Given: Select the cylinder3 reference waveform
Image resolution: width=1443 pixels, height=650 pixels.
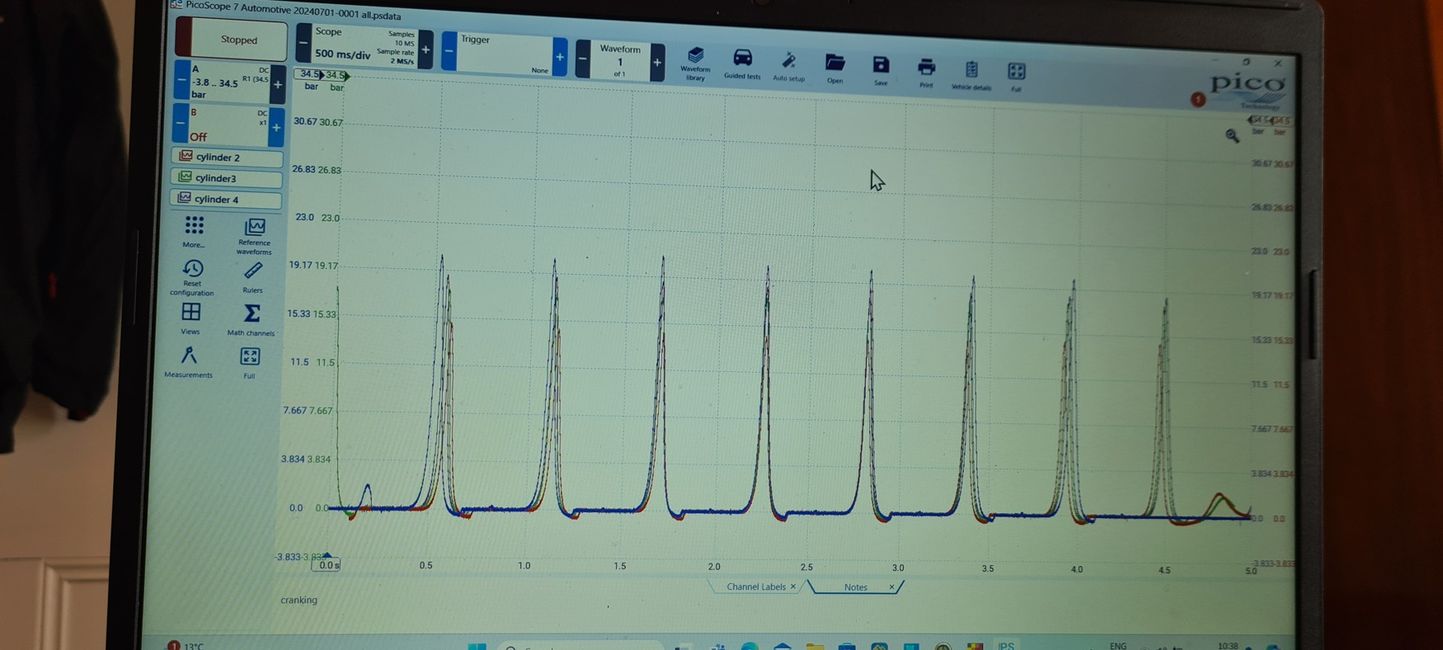Looking at the screenshot, I should point(226,178).
